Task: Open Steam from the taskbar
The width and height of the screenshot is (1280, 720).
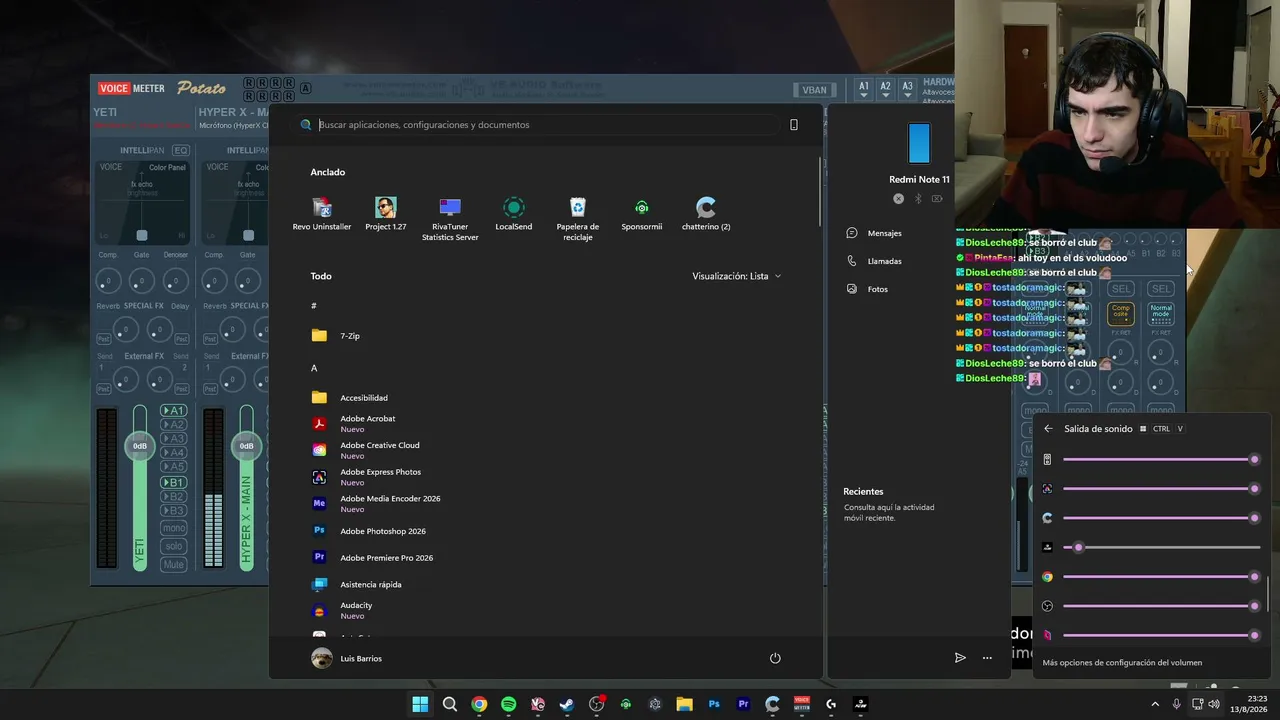Action: (567, 704)
